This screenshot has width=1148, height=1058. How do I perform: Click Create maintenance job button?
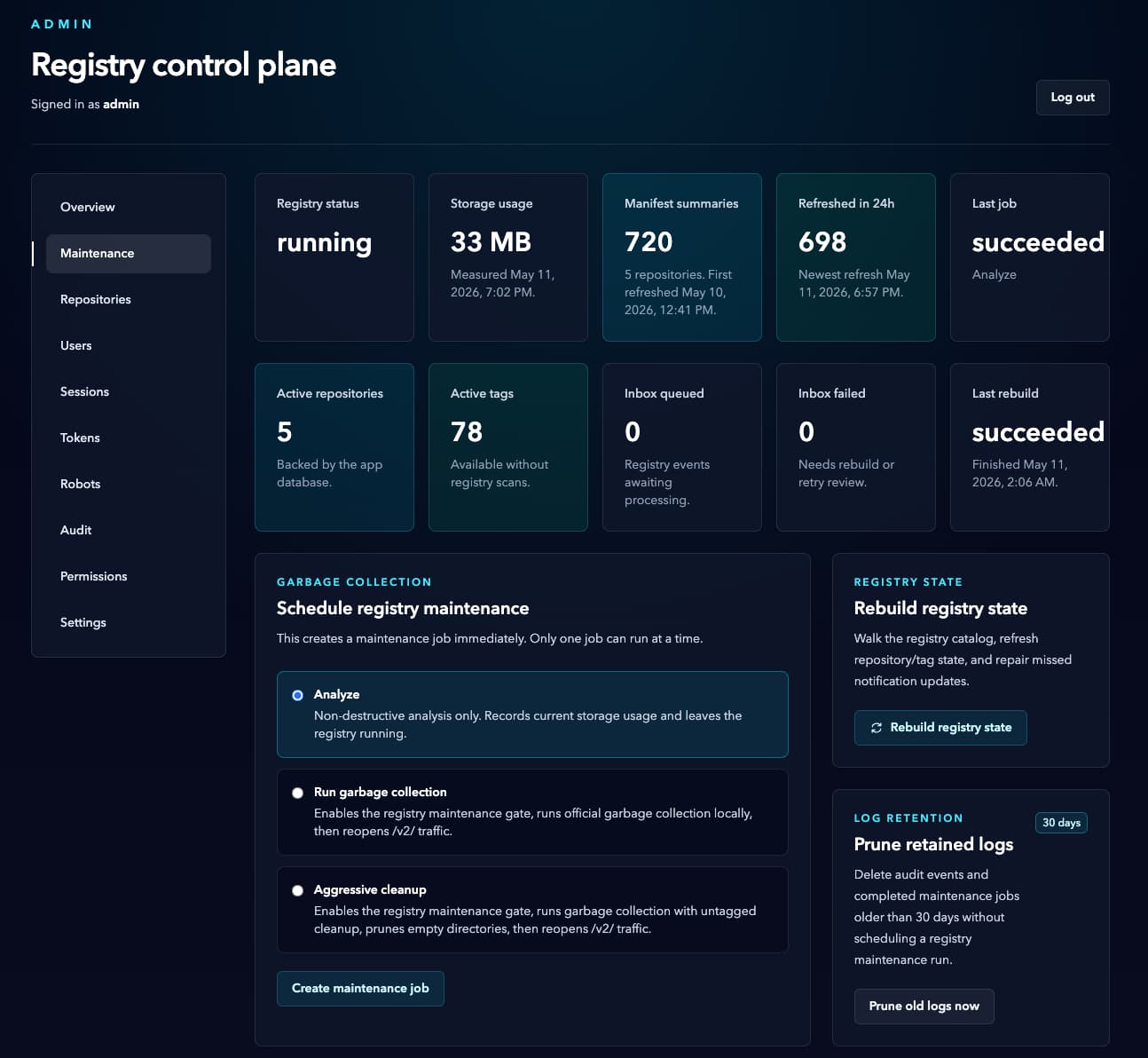pyautogui.click(x=360, y=989)
